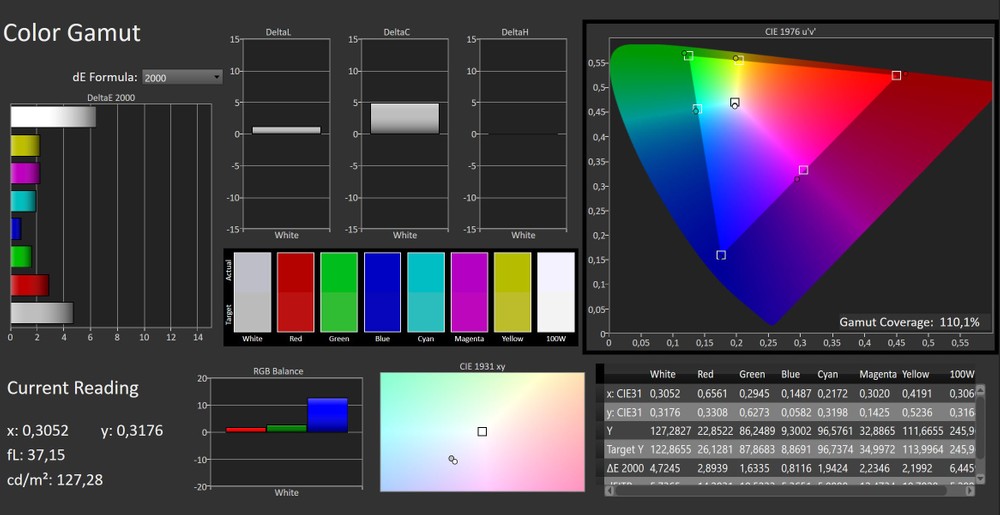Click the 100W swatch in the Actual/Target strip
The height and width of the screenshot is (515, 1000).
coord(556,292)
